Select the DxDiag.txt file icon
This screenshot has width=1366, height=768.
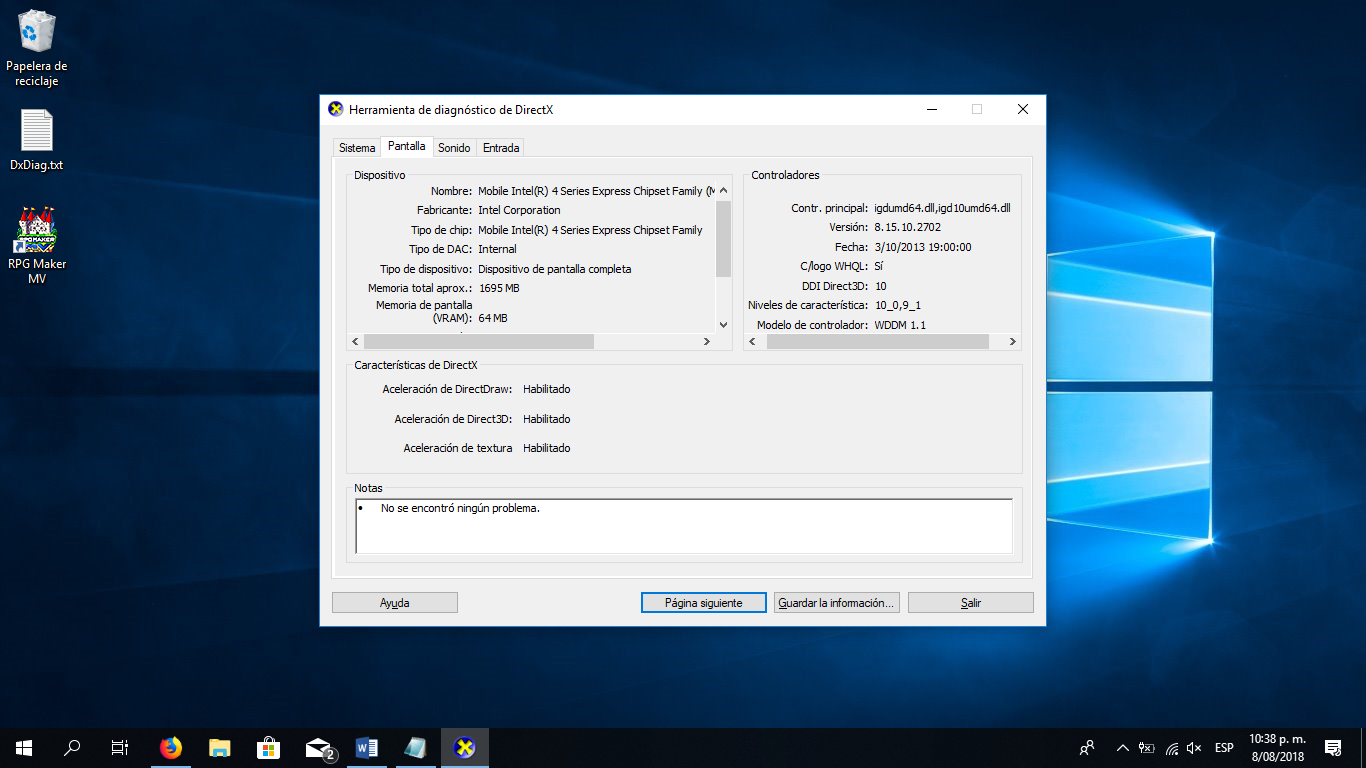click(x=36, y=140)
